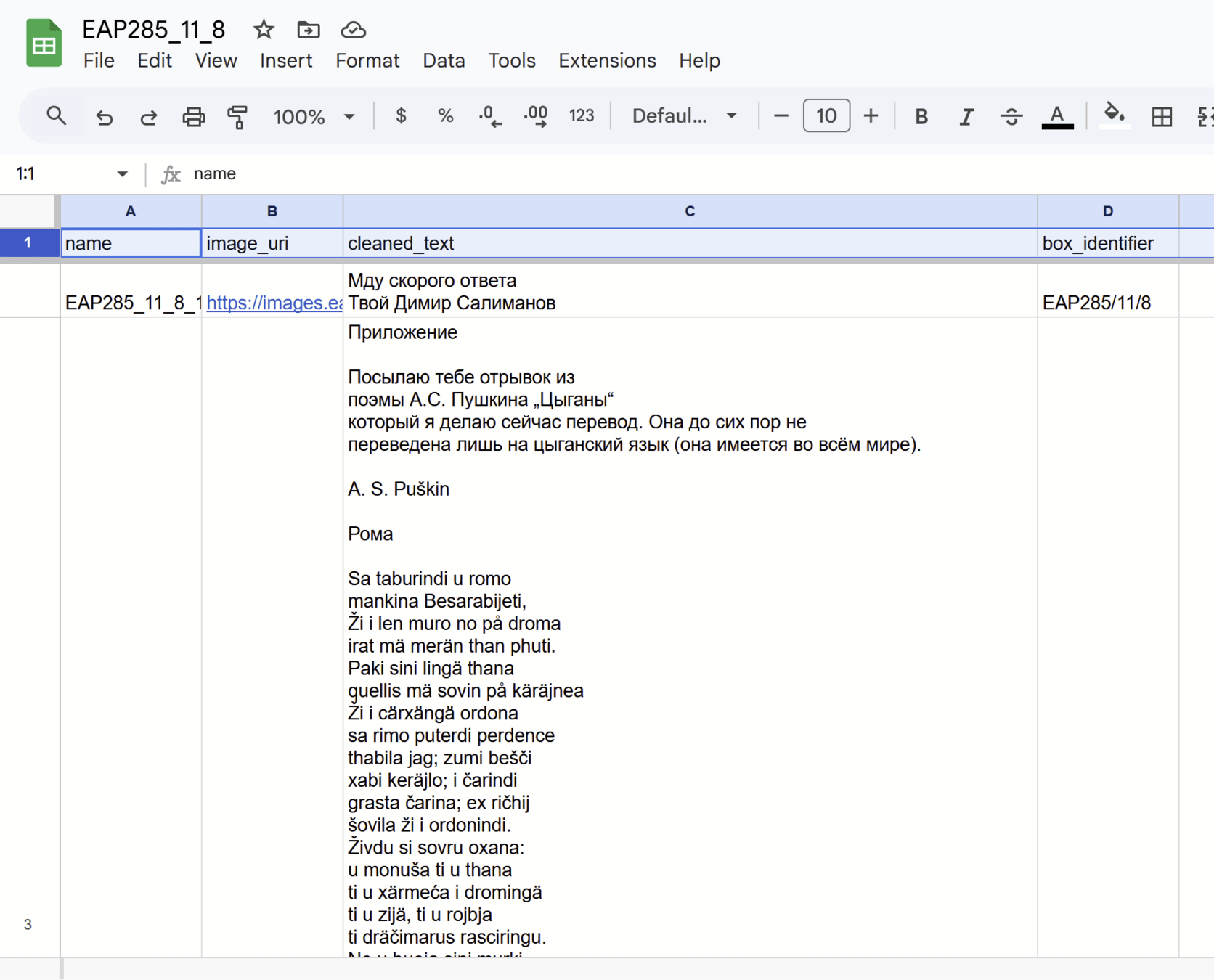The image size is (1214, 980).
Task: Format as currency dollar icon
Action: 401,116
